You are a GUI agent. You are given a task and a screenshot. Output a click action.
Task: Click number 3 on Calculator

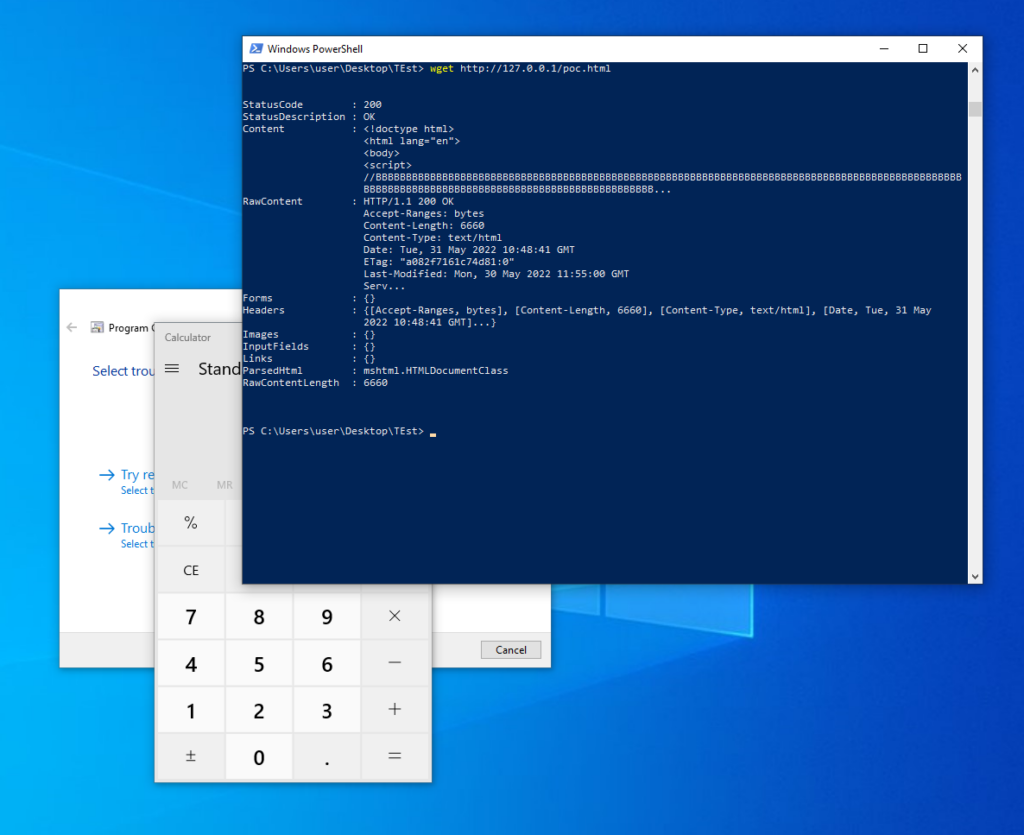pyautogui.click(x=327, y=710)
